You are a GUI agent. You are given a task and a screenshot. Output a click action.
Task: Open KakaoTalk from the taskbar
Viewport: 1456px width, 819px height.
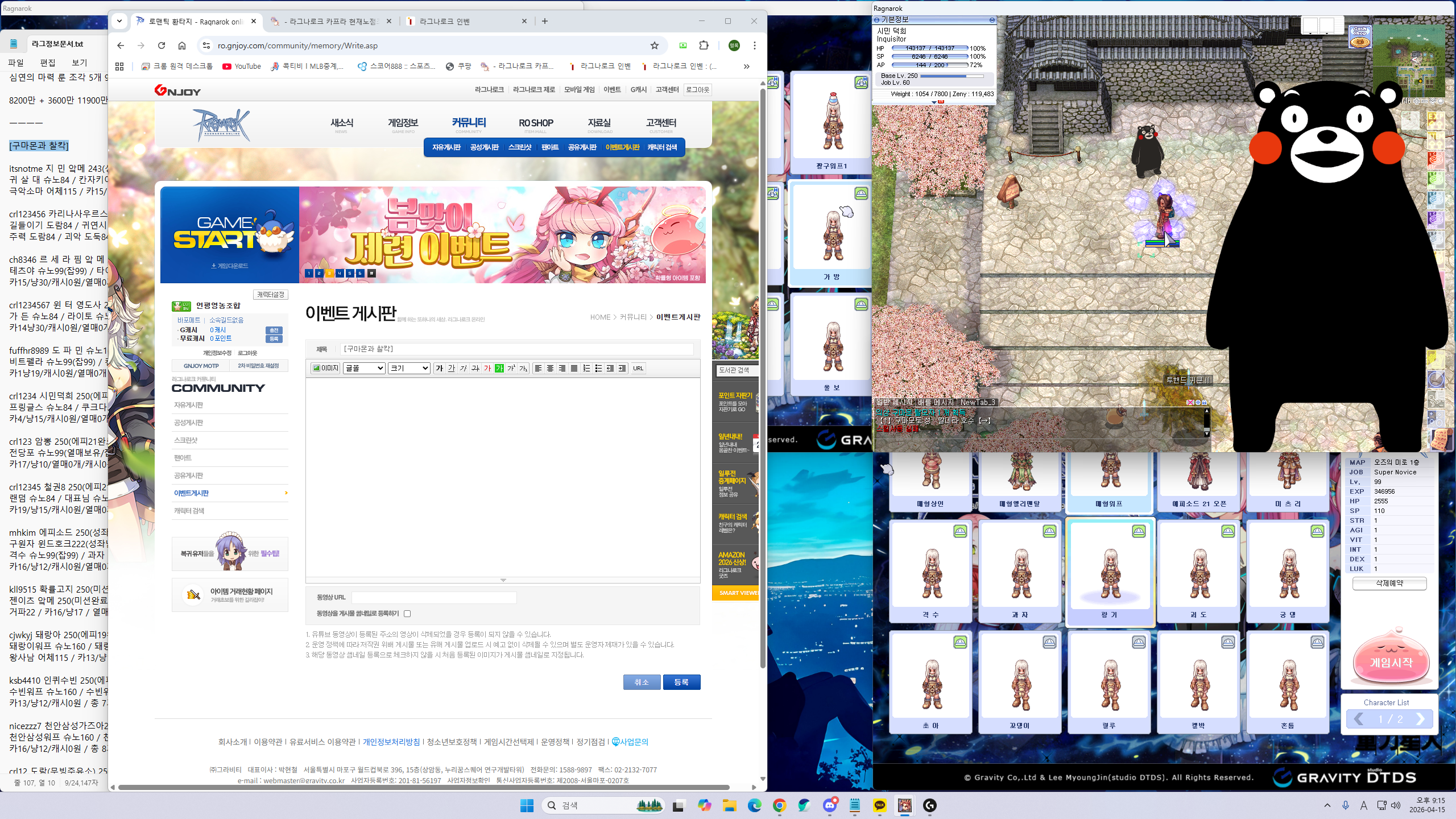coord(880,805)
